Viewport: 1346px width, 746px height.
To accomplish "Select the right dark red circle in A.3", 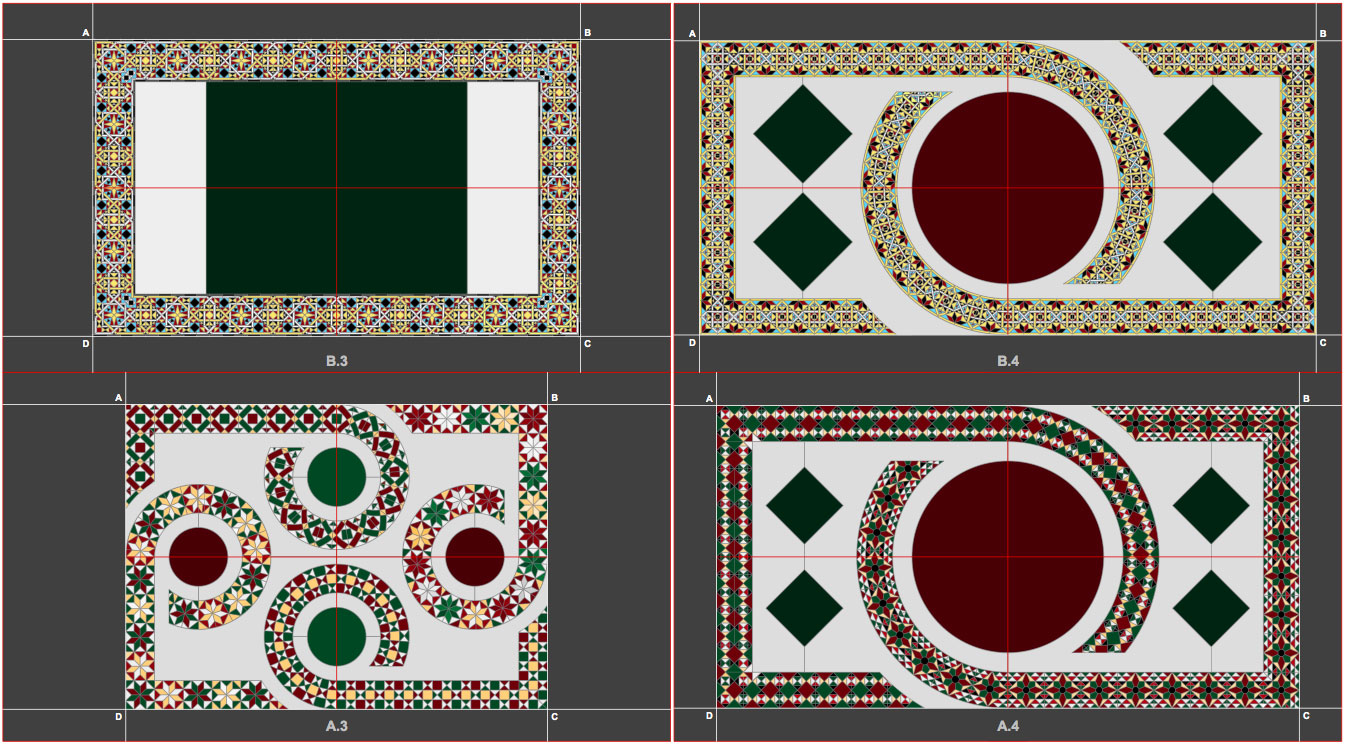I will coord(475,557).
